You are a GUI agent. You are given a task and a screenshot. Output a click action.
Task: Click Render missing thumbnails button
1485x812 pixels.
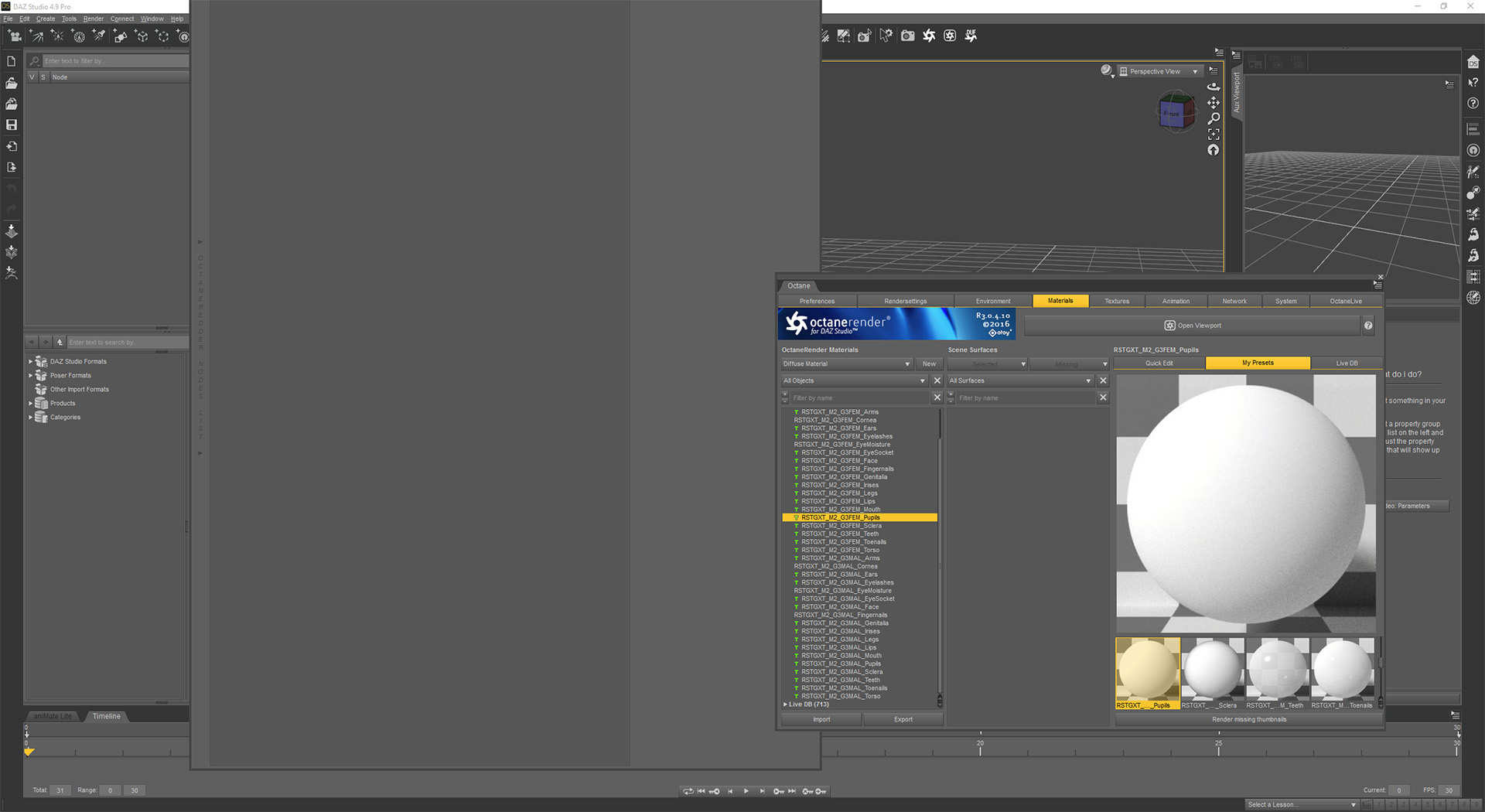pyautogui.click(x=1249, y=720)
